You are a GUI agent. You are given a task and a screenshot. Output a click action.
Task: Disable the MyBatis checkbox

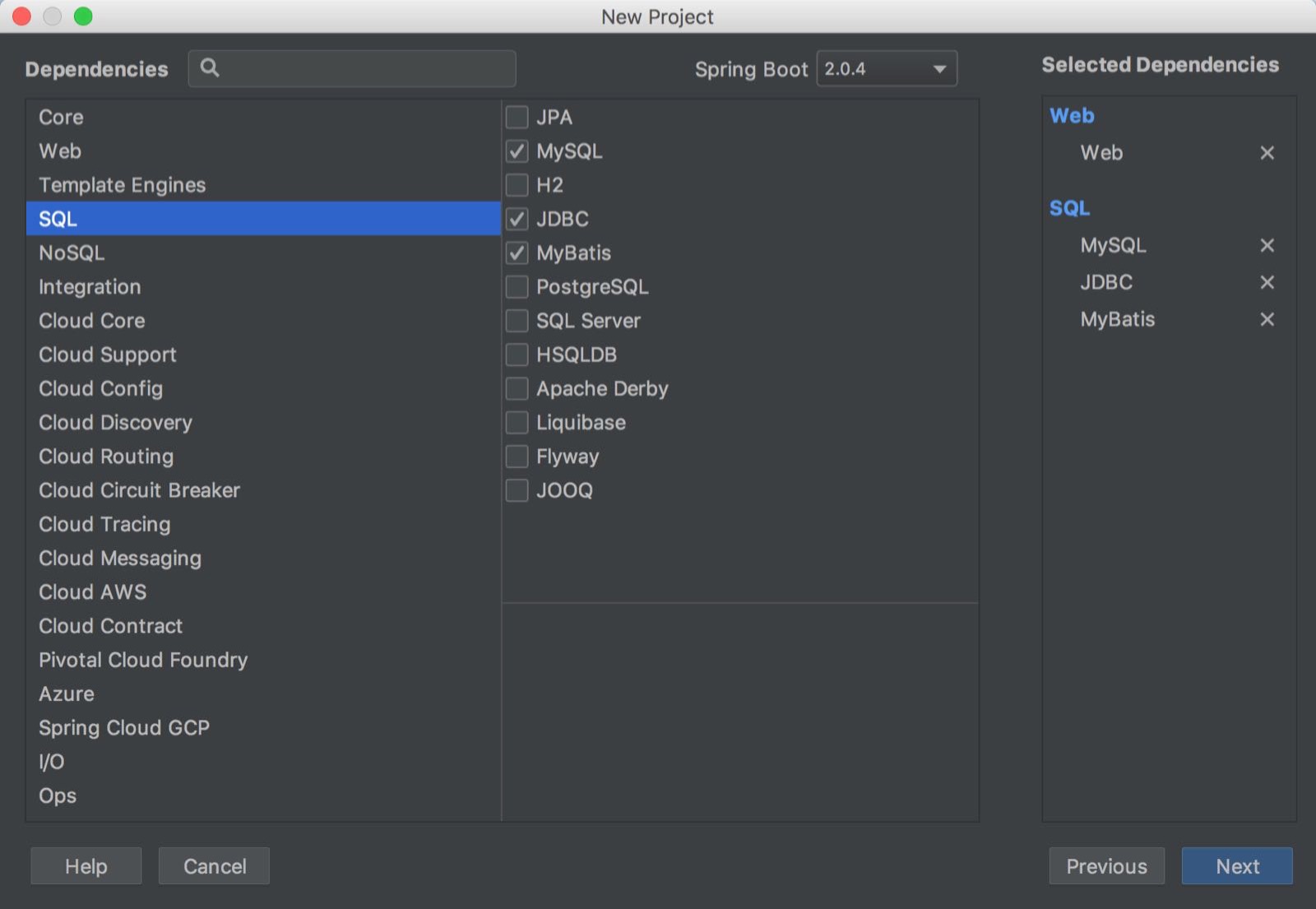pyautogui.click(x=517, y=253)
